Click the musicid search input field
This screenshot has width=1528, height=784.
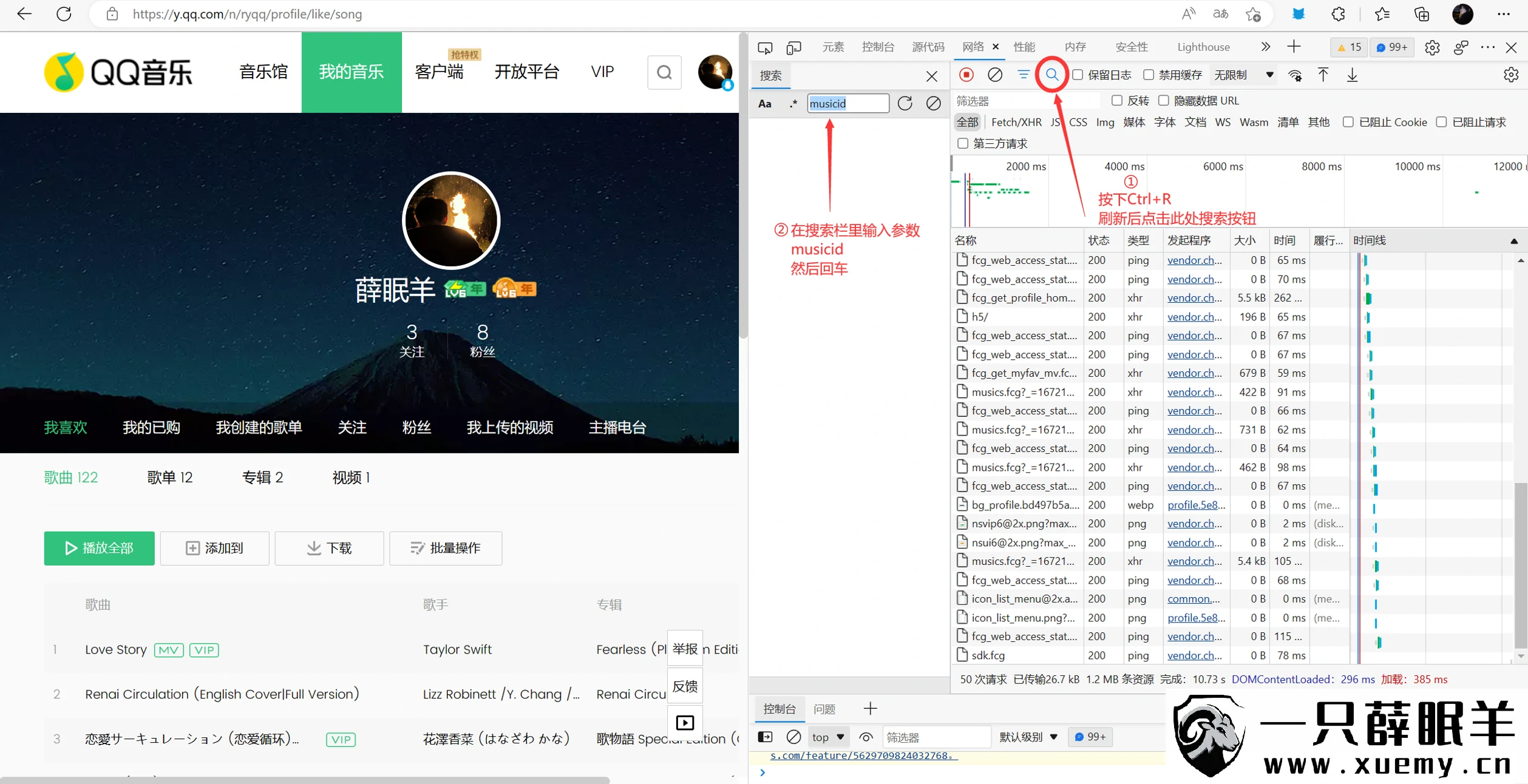coord(847,103)
